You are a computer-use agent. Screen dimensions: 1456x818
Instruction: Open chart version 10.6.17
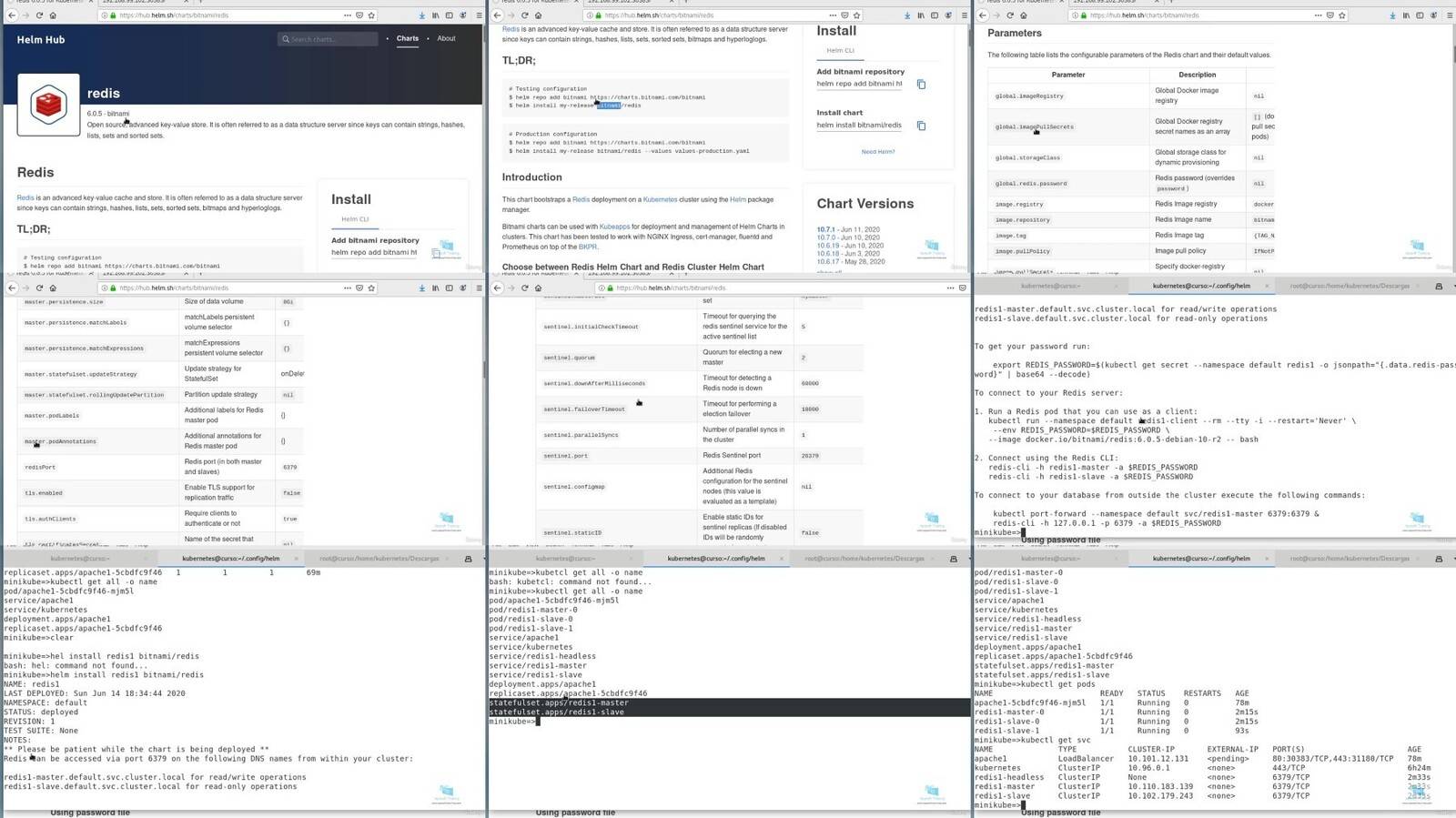pos(828,261)
